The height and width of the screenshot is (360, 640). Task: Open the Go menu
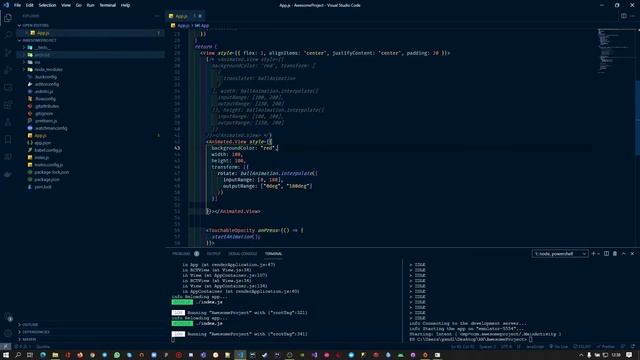point(78,5)
